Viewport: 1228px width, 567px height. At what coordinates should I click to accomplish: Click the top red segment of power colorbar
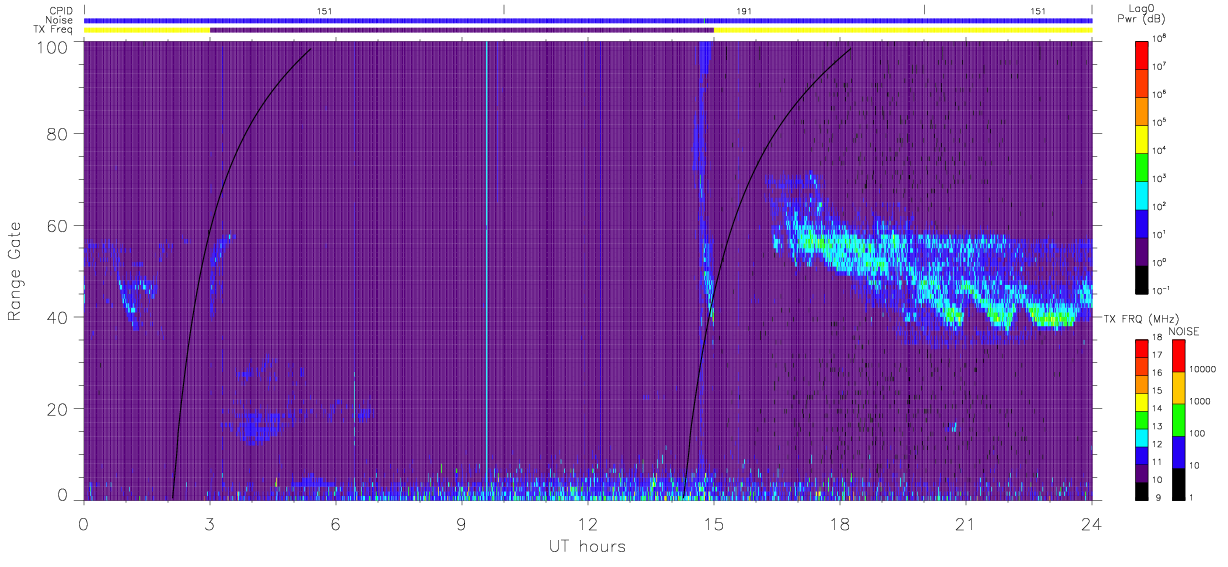1142,53
